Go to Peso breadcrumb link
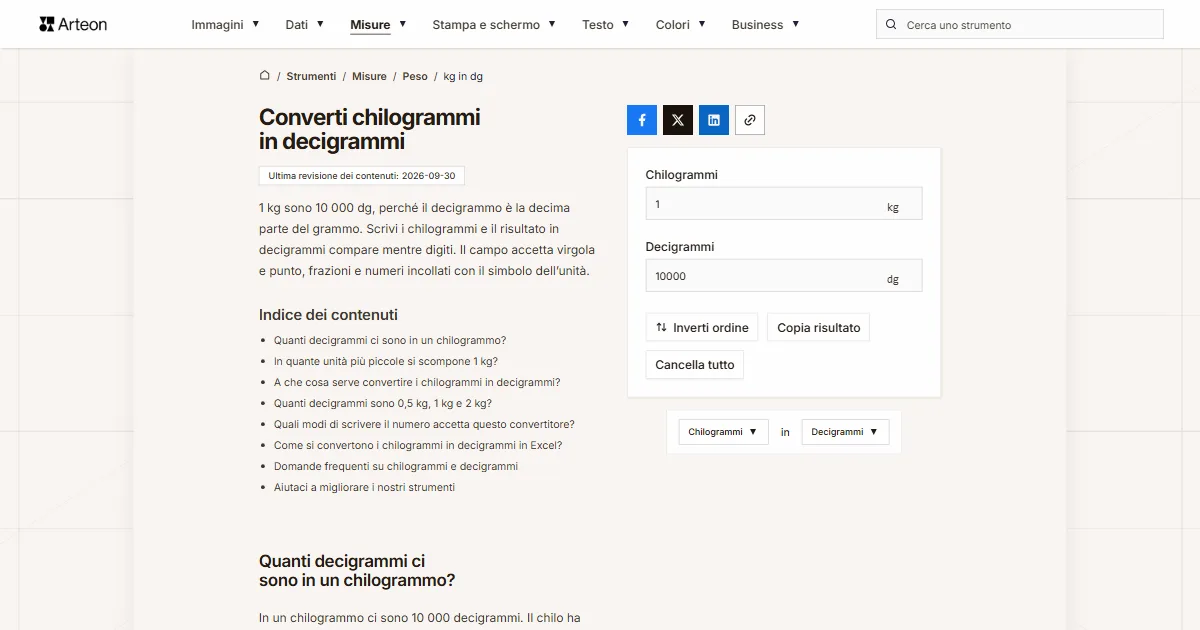The image size is (1200, 630). point(415,76)
